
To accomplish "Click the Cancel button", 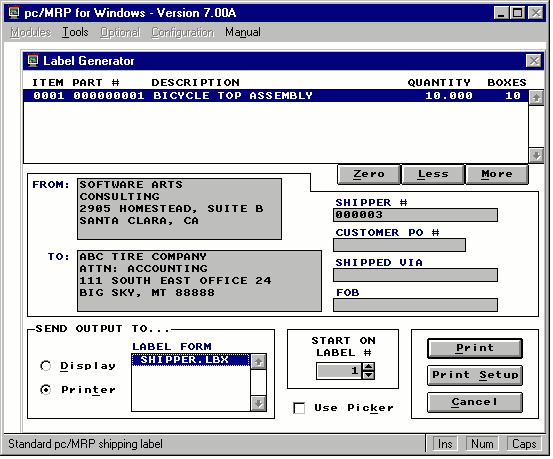I will coord(475,402).
